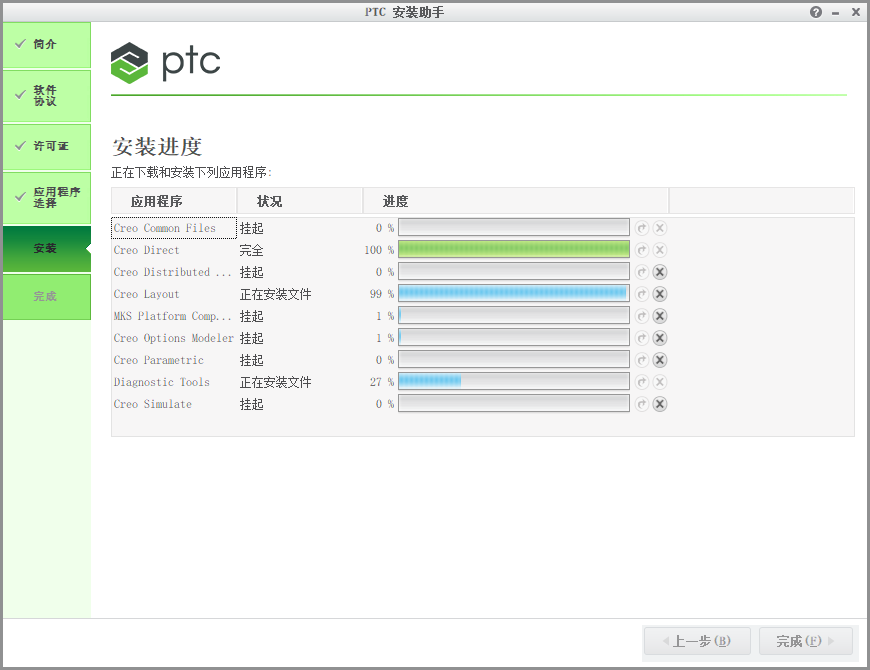
Task: Select the 'Creo Parametric' application name
Action: click(159, 361)
